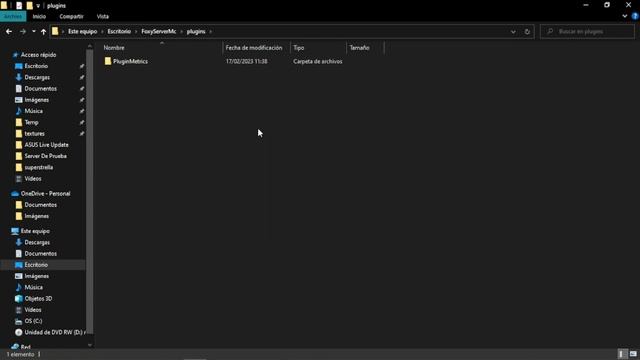Sort by the Tipo column header

coord(299,48)
